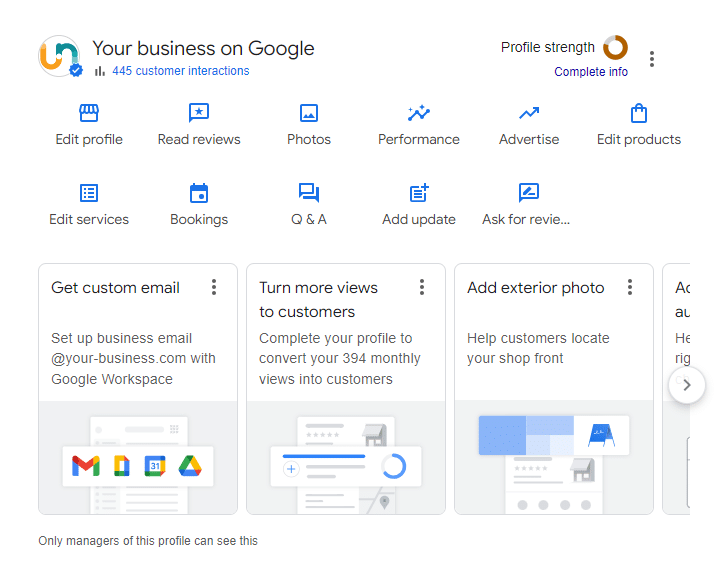Click the Add update post icon
726x563 pixels.
coord(419,193)
